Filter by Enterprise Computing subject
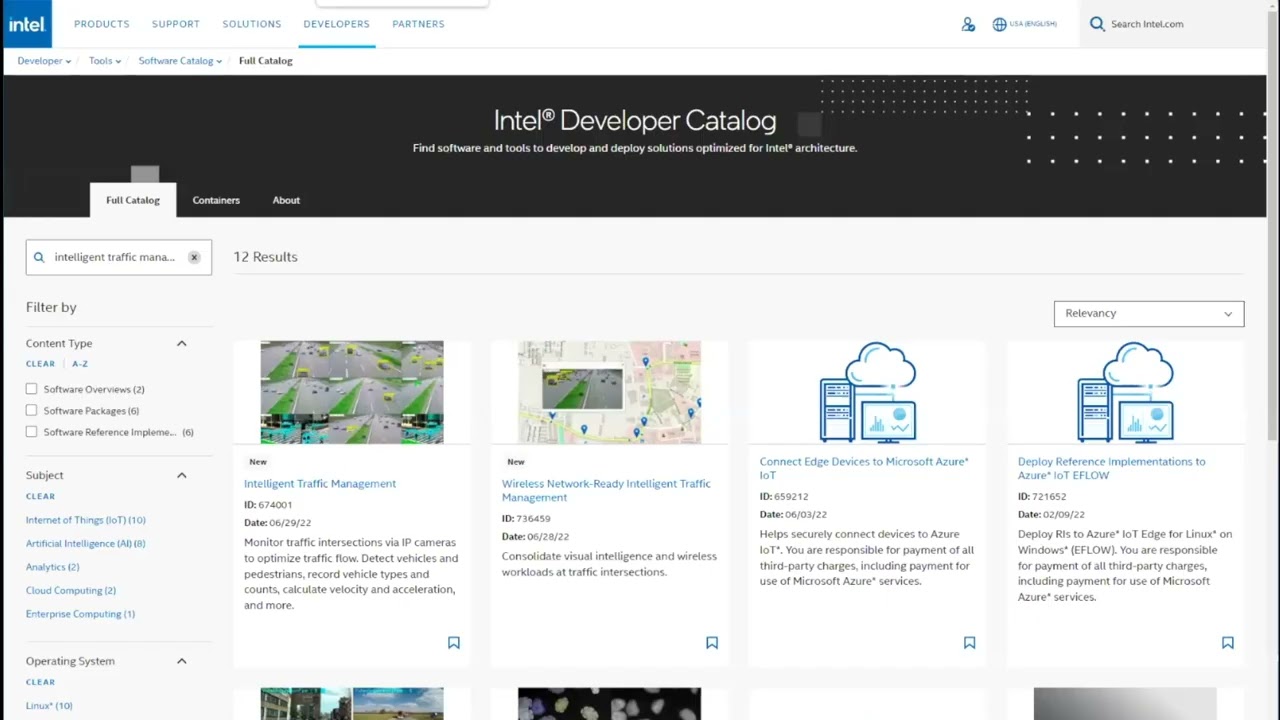 tap(80, 614)
